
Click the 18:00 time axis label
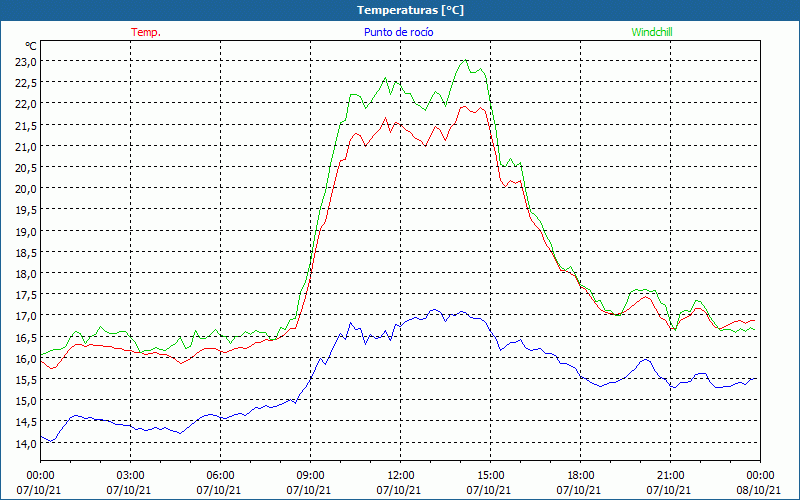pyautogui.click(x=581, y=476)
